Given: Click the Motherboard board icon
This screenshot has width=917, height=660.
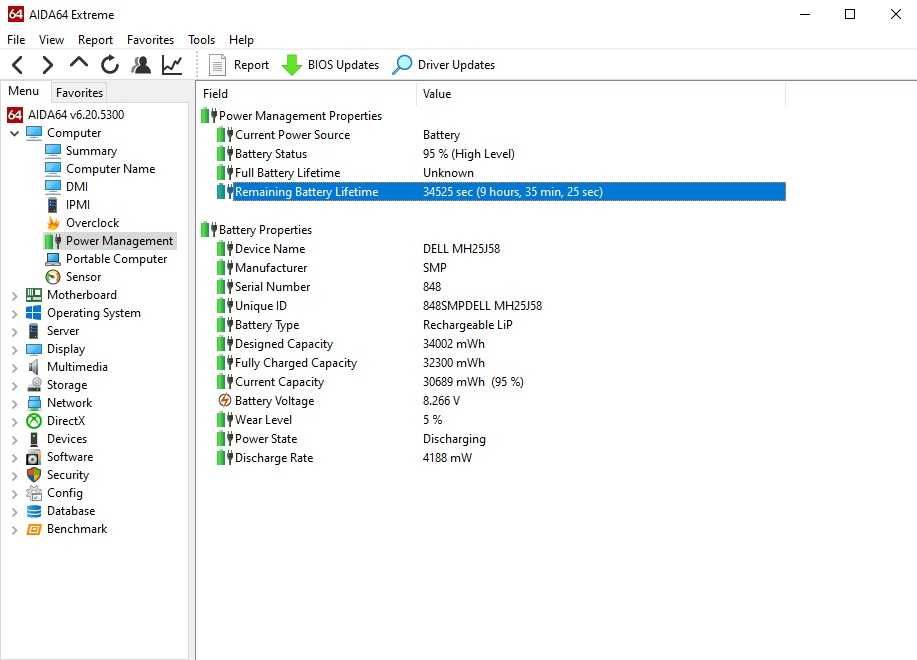Looking at the screenshot, I should [x=34, y=295].
